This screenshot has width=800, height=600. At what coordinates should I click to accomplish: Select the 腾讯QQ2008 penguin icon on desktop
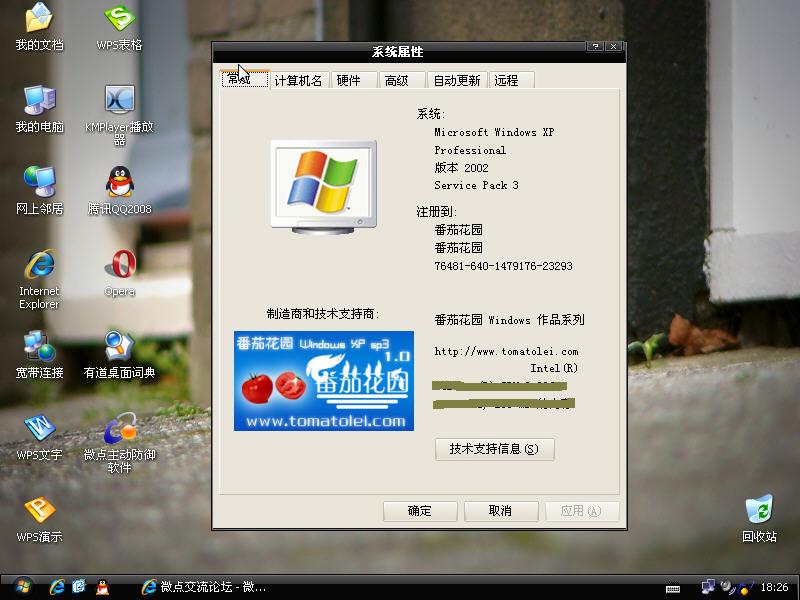(119, 190)
